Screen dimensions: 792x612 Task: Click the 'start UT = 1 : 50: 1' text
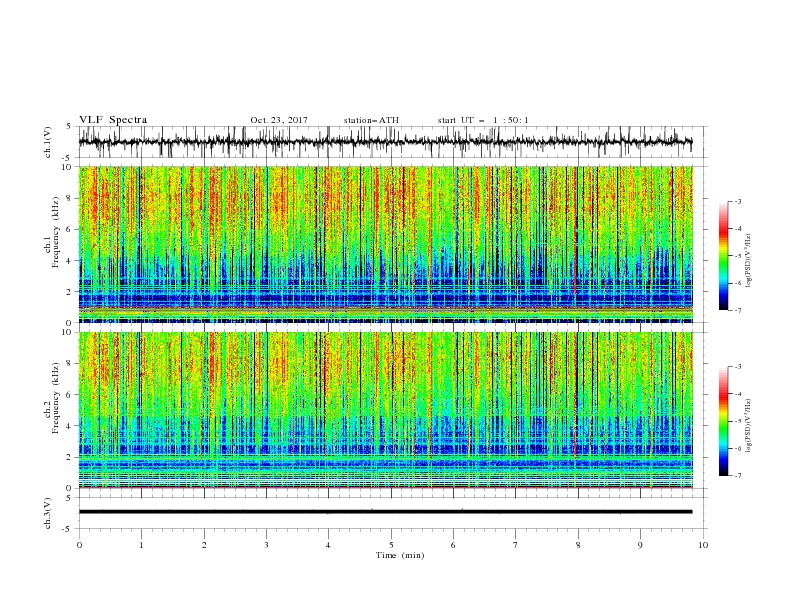tap(483, 120)
